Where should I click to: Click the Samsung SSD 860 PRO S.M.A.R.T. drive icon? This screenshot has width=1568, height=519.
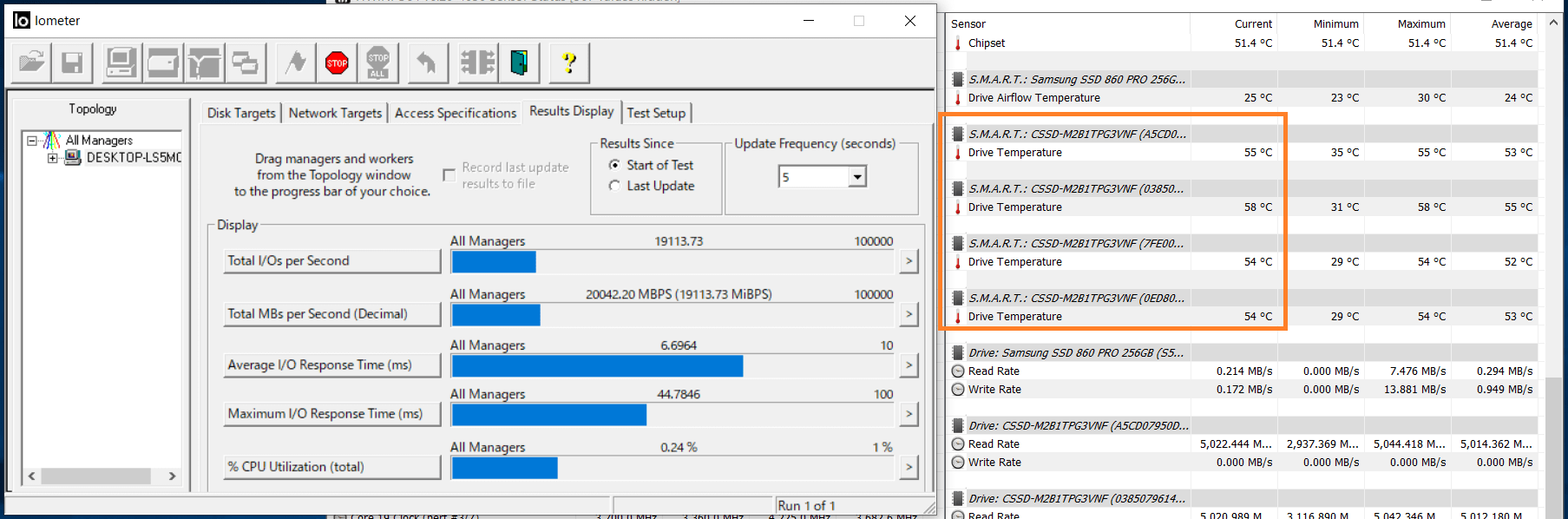[958, 79]
